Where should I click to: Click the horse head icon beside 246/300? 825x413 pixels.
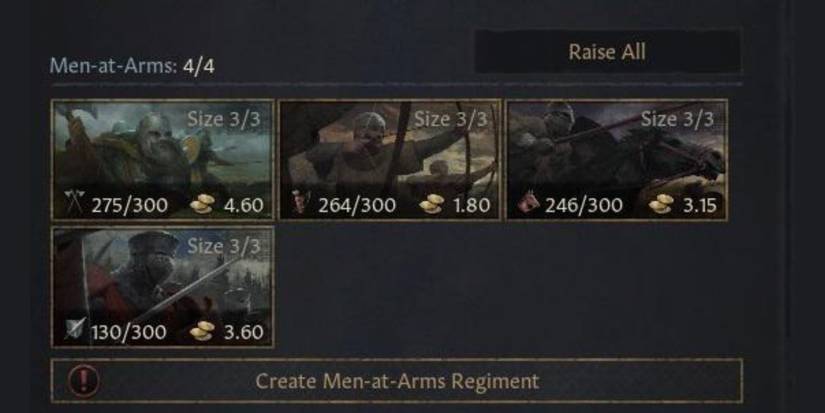(528, 206)
